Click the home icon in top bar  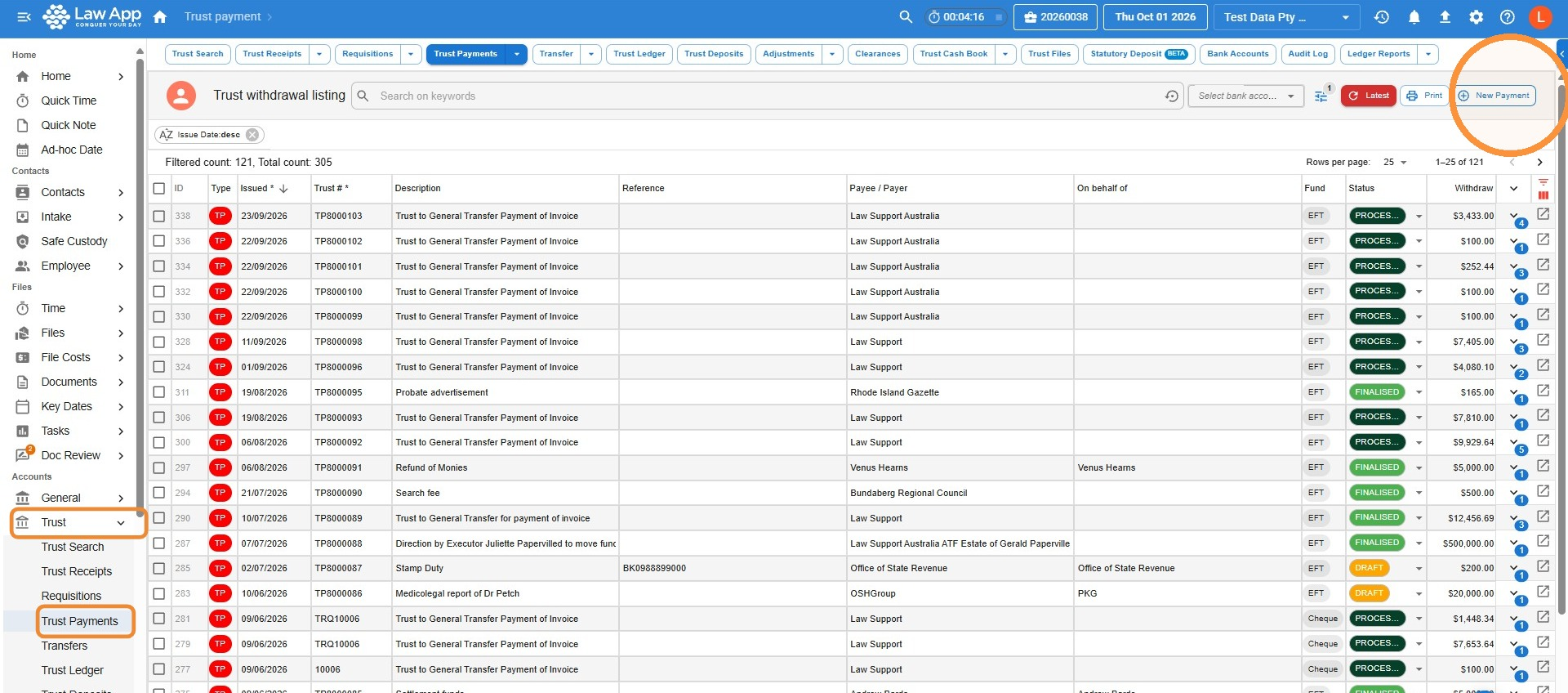point(160,17)
